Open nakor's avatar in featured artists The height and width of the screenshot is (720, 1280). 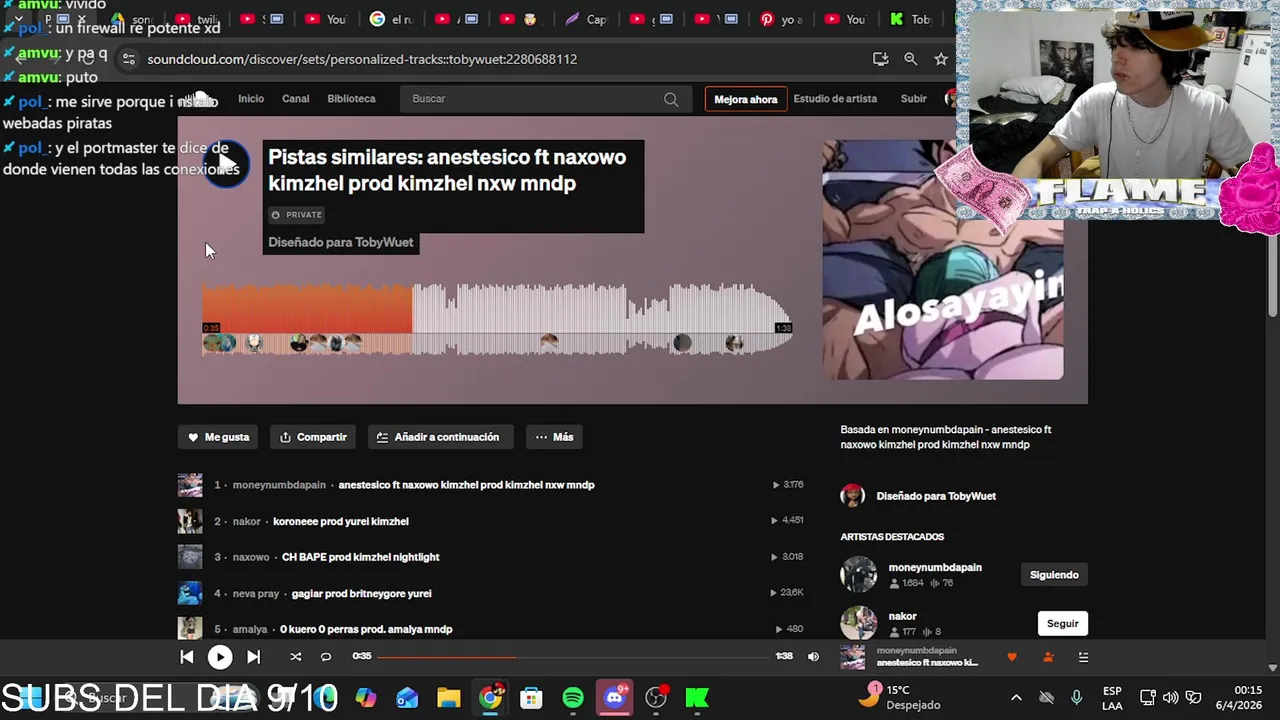pos(859,623)
